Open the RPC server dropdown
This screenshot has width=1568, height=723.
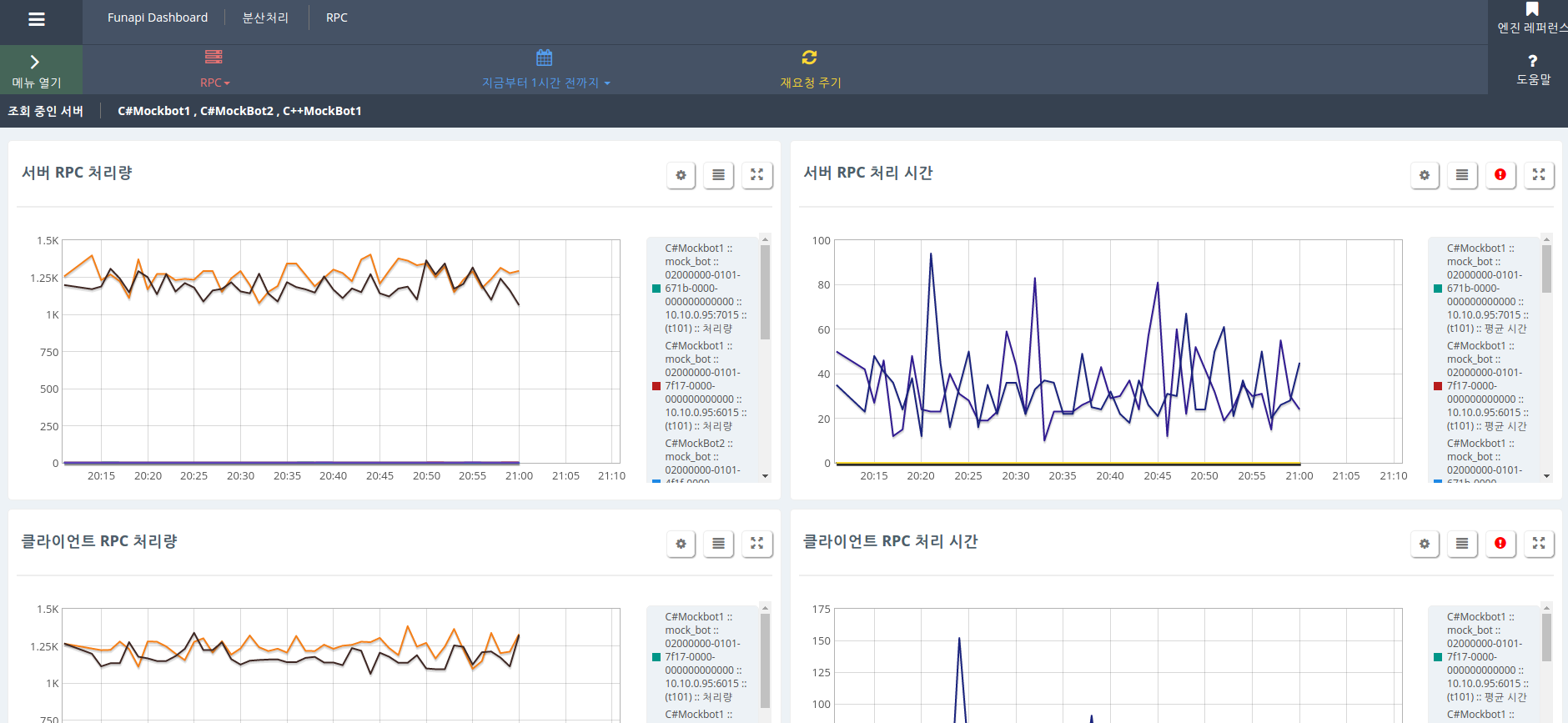click(214, 83)
